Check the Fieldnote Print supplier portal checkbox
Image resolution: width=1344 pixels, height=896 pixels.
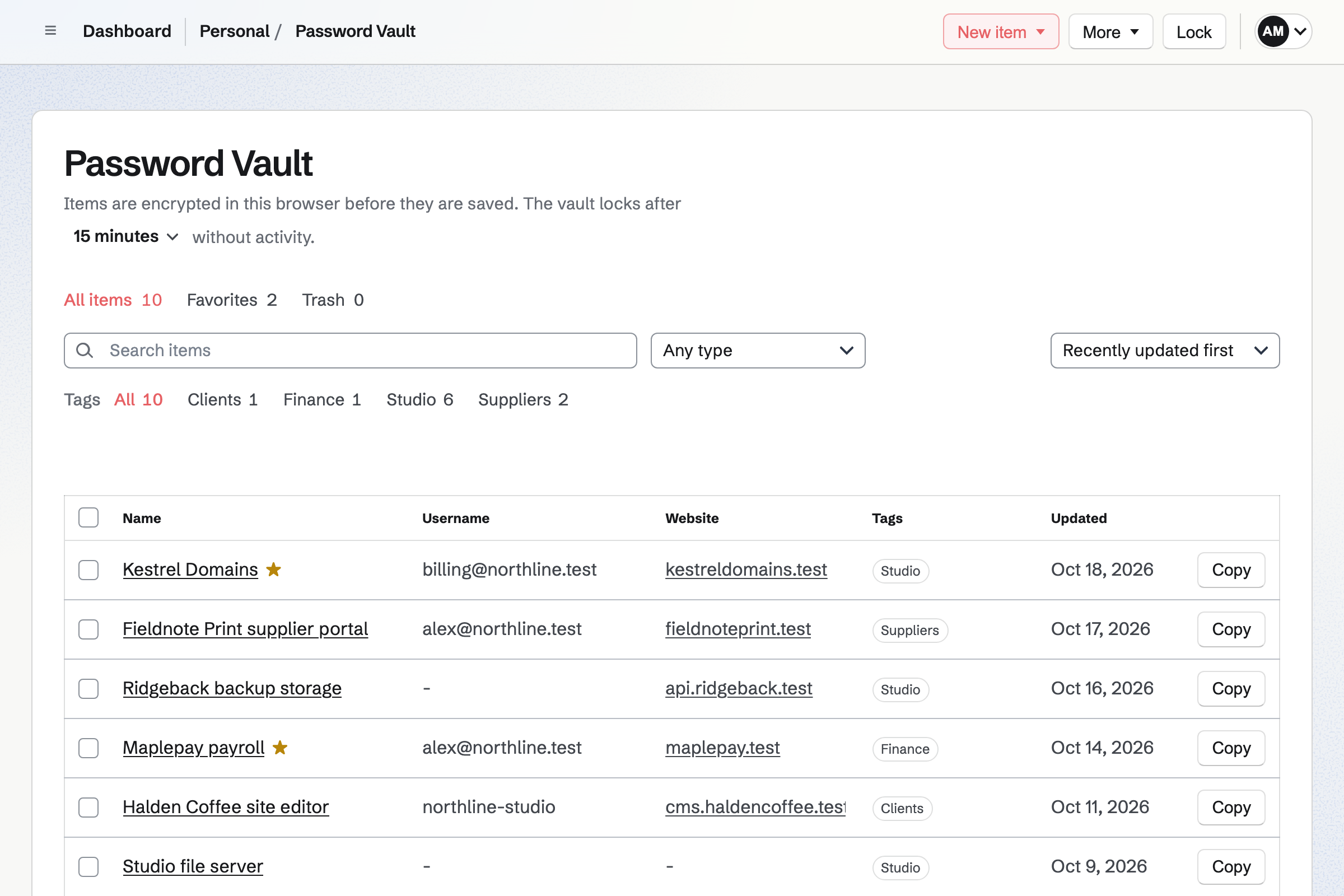tap(88, 629)
